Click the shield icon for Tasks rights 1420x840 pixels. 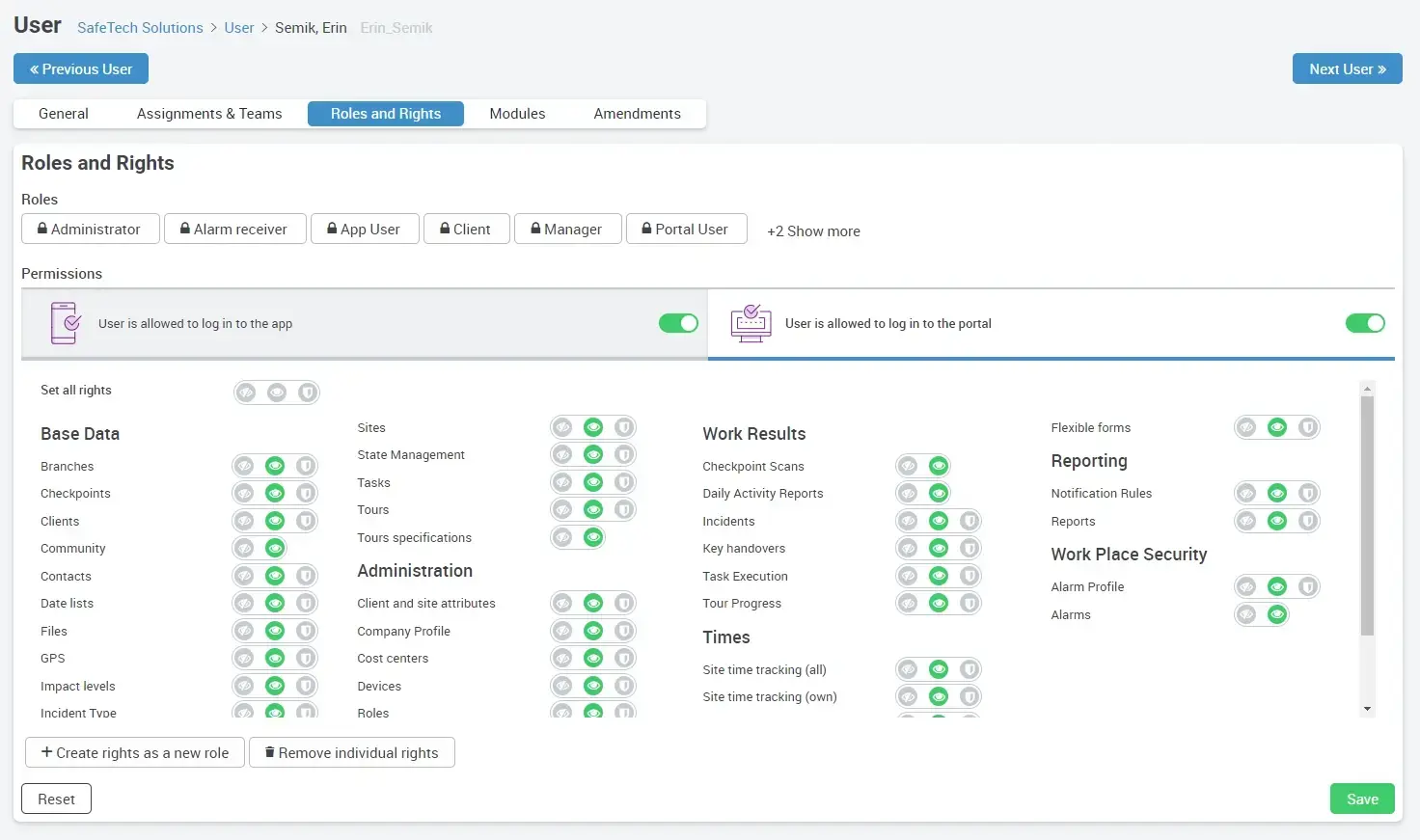point(624,482)
